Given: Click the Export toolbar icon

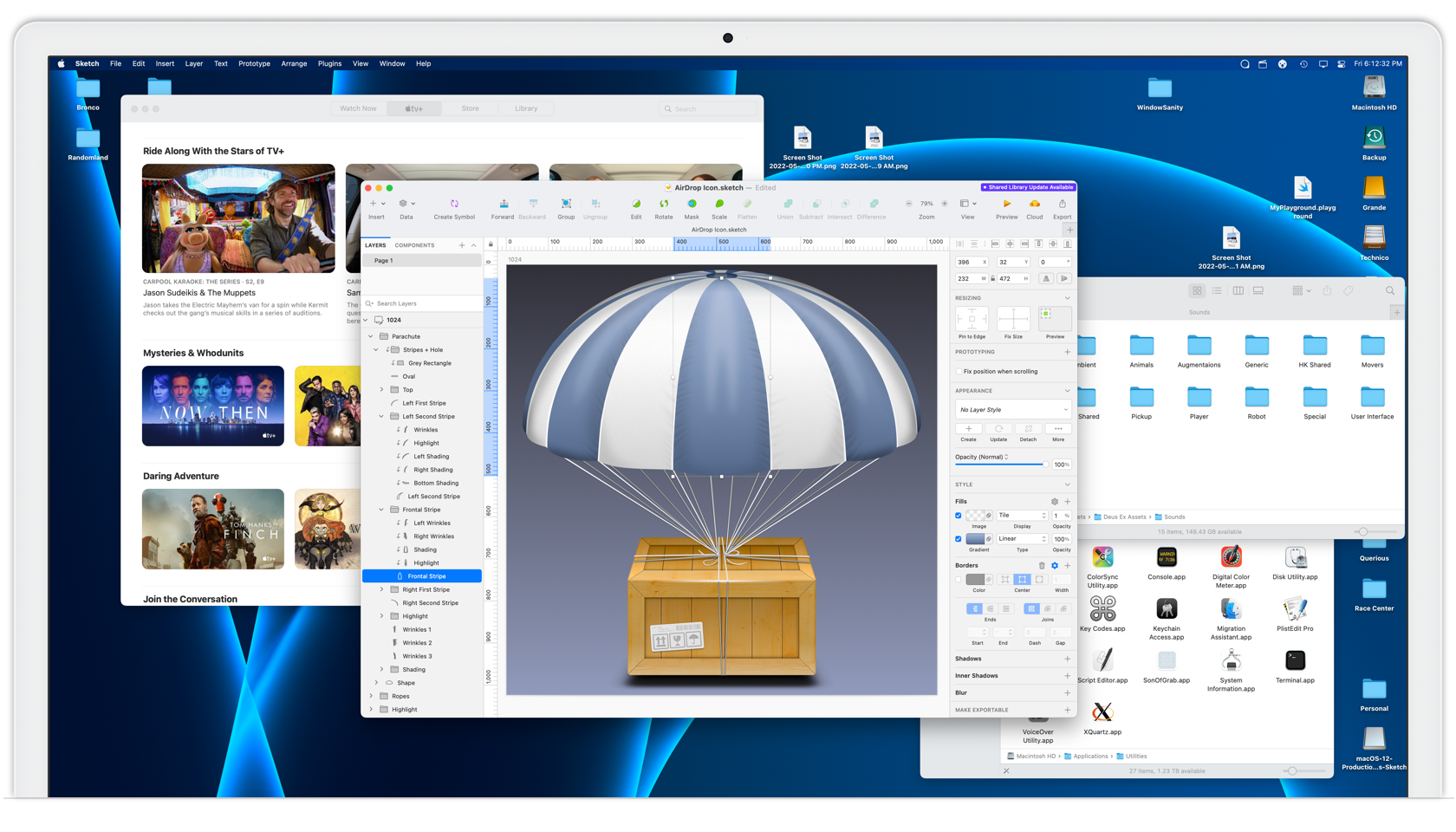Looking at the screenshot, I should coord(1063,205).
